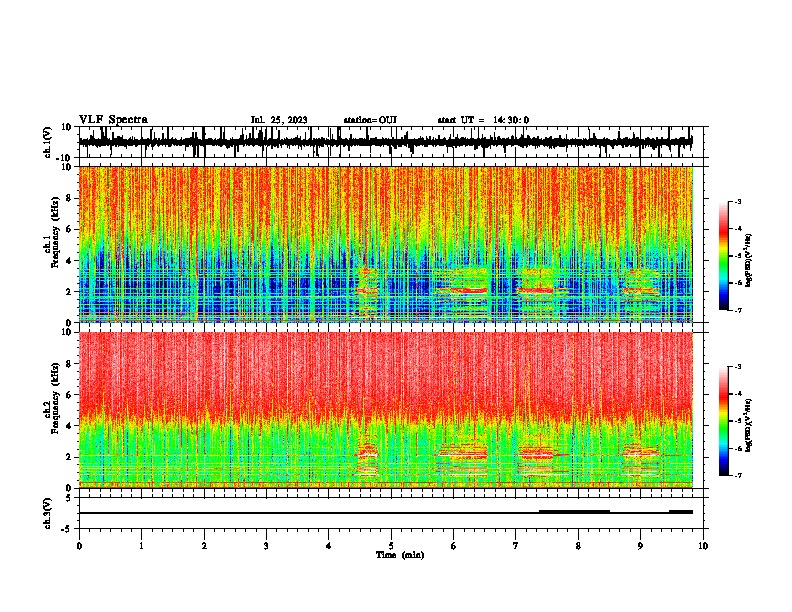This screenshot has width=792, height=612.
Task: Click the "start UT = 14:30:0" header text
Action: [x=483, y=120]
